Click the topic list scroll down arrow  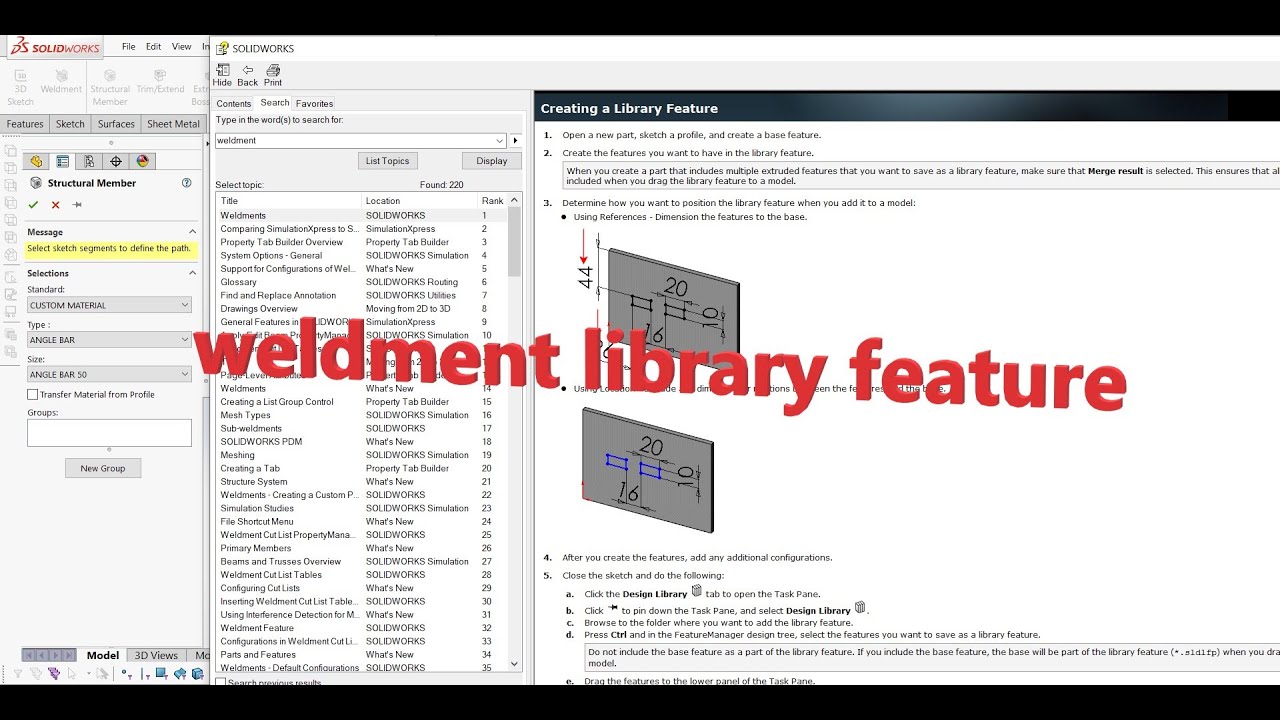coord(515,663)
